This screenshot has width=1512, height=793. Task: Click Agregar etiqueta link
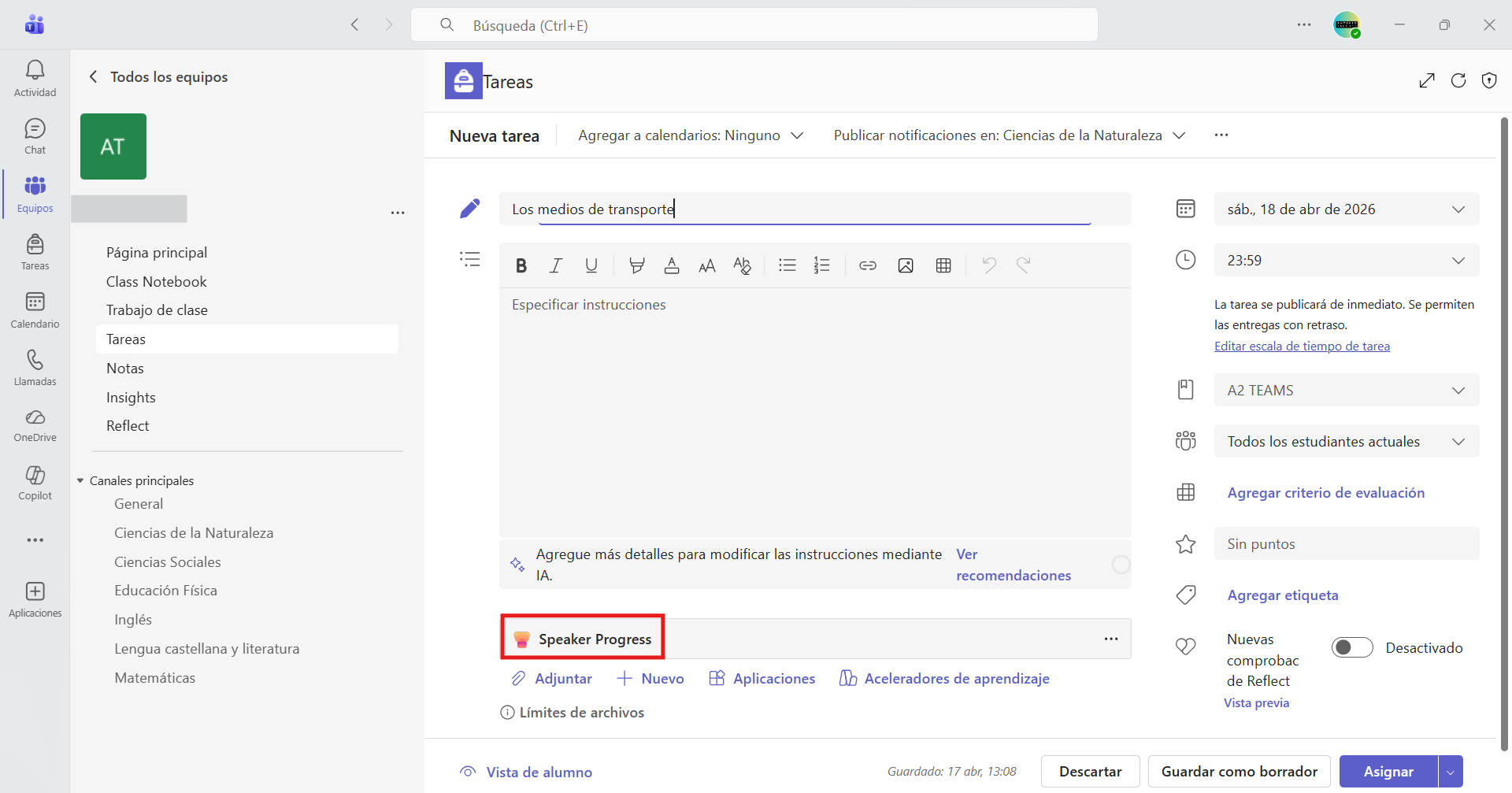pyautogui.click(x=1283, y=595)
